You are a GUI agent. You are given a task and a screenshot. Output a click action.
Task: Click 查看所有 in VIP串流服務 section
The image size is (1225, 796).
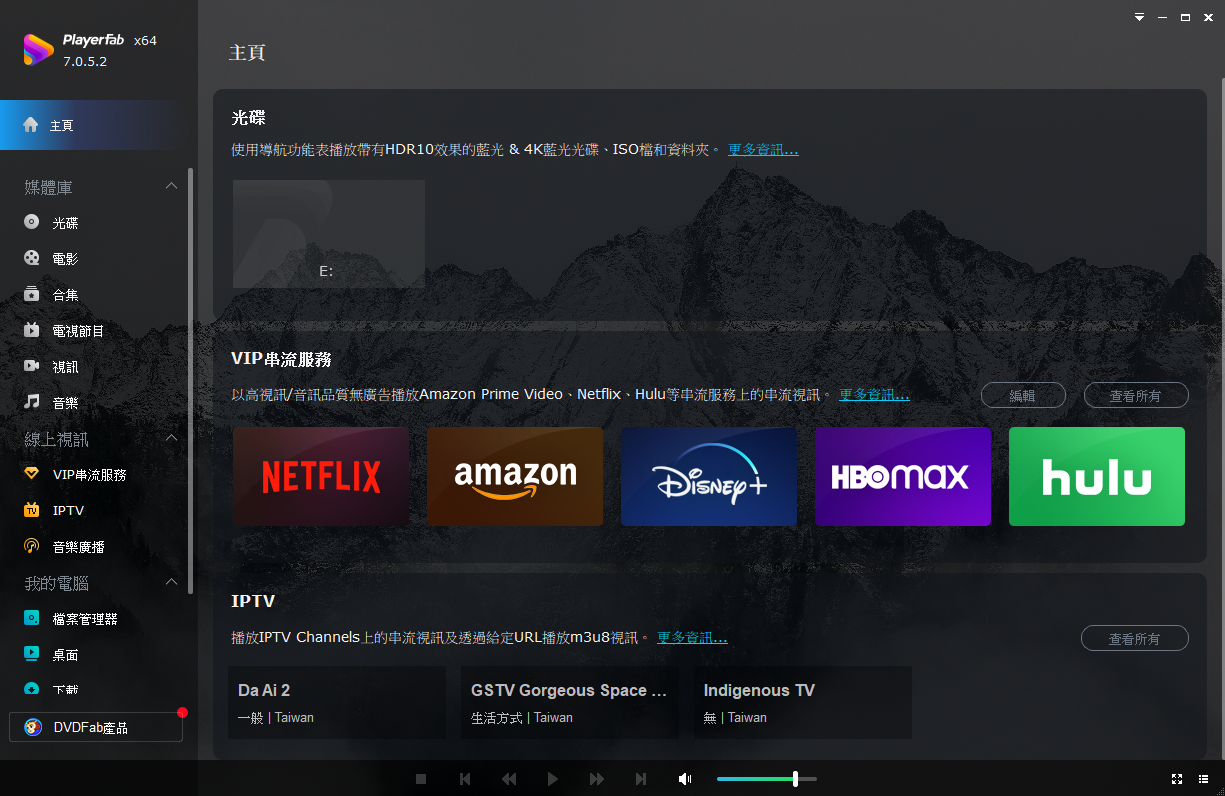point(1136,395)
